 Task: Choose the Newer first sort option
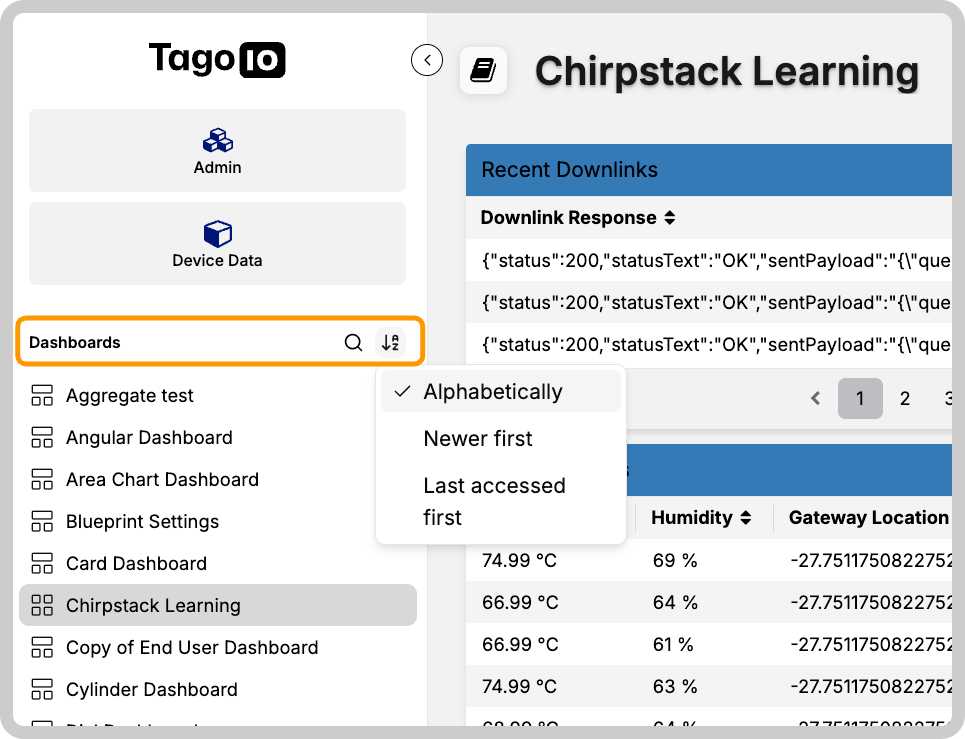[x=501, y=439]
